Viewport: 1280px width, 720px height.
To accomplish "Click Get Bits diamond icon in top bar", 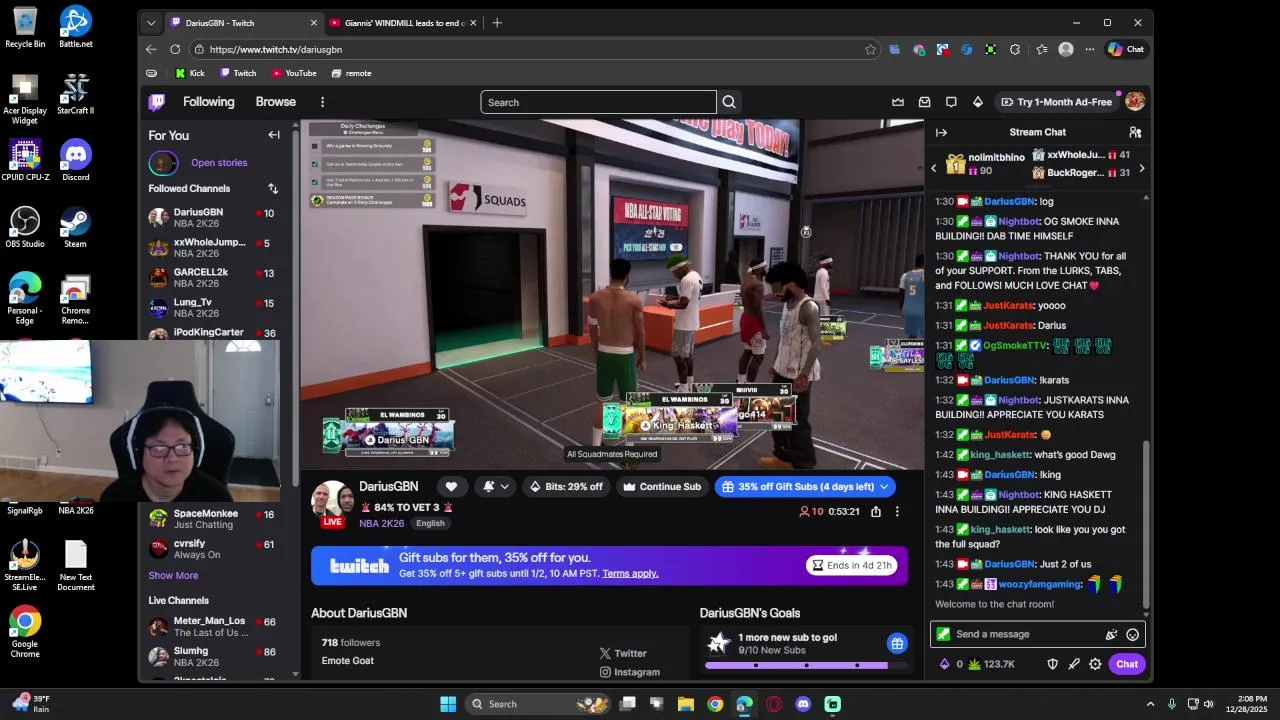I will pyautogui.click(x=978, y=102).
